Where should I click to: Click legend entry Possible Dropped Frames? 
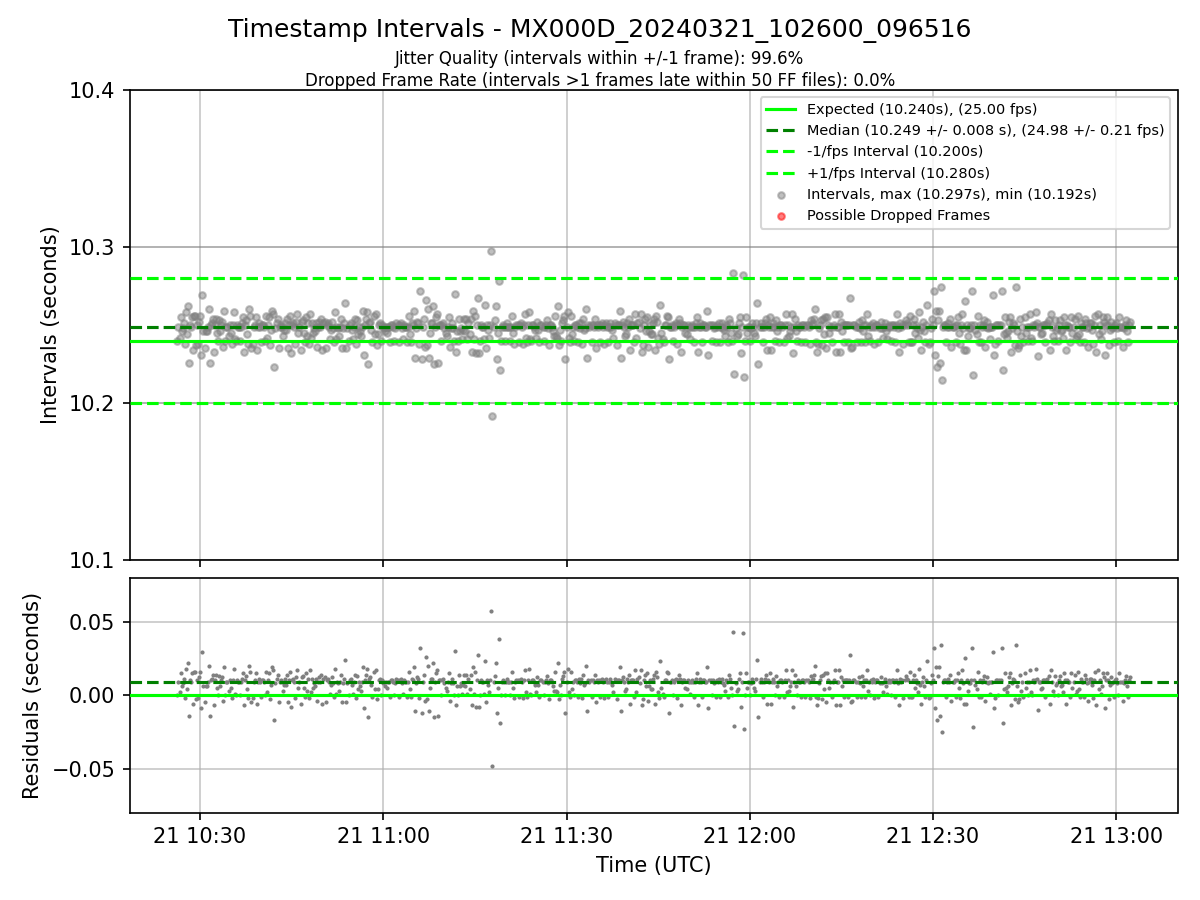pos(898,215)
